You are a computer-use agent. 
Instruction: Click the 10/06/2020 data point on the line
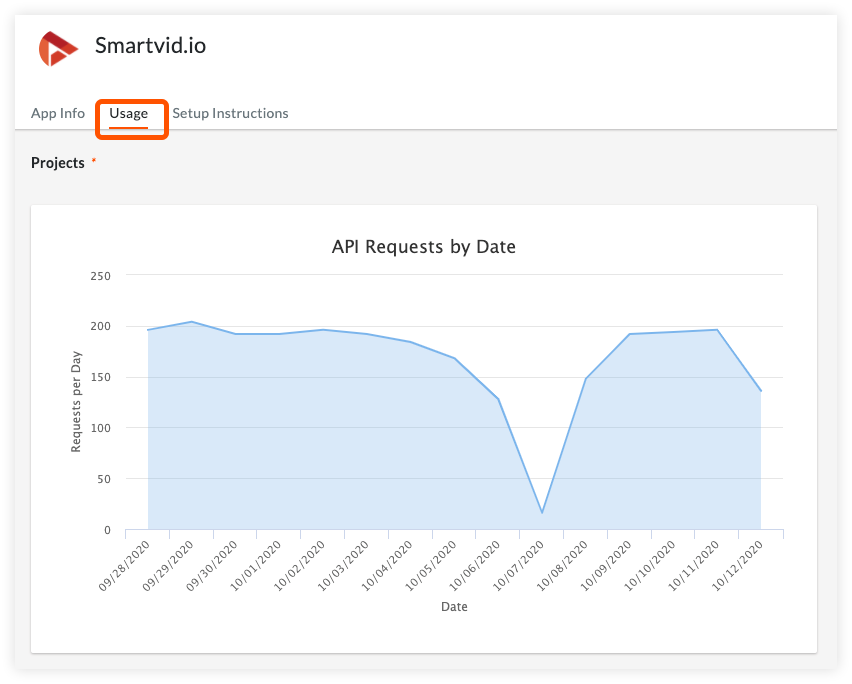tap(498, 399)
